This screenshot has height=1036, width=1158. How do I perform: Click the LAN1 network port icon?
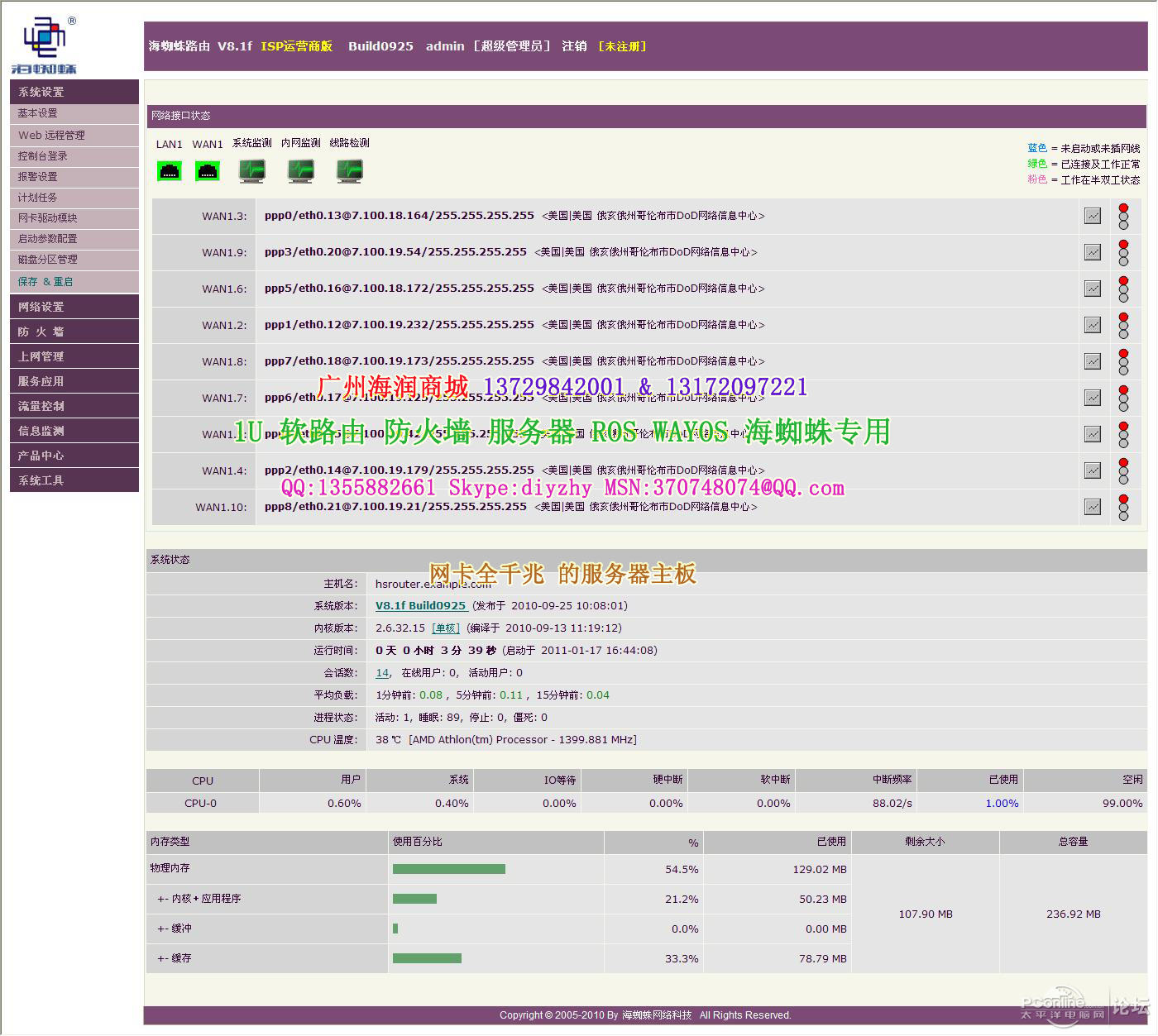click(170, 171)
